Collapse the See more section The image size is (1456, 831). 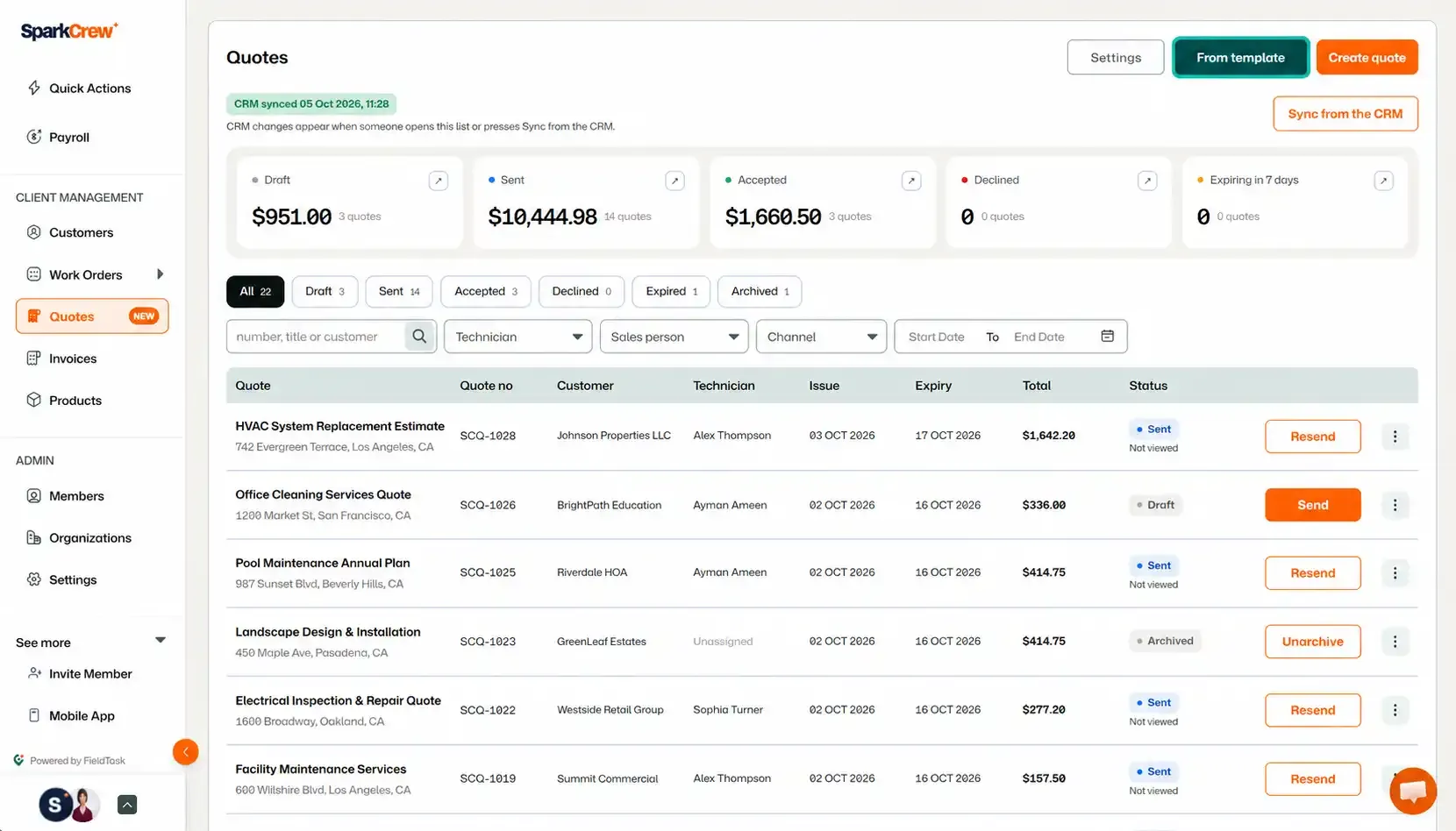pos(161,641)
